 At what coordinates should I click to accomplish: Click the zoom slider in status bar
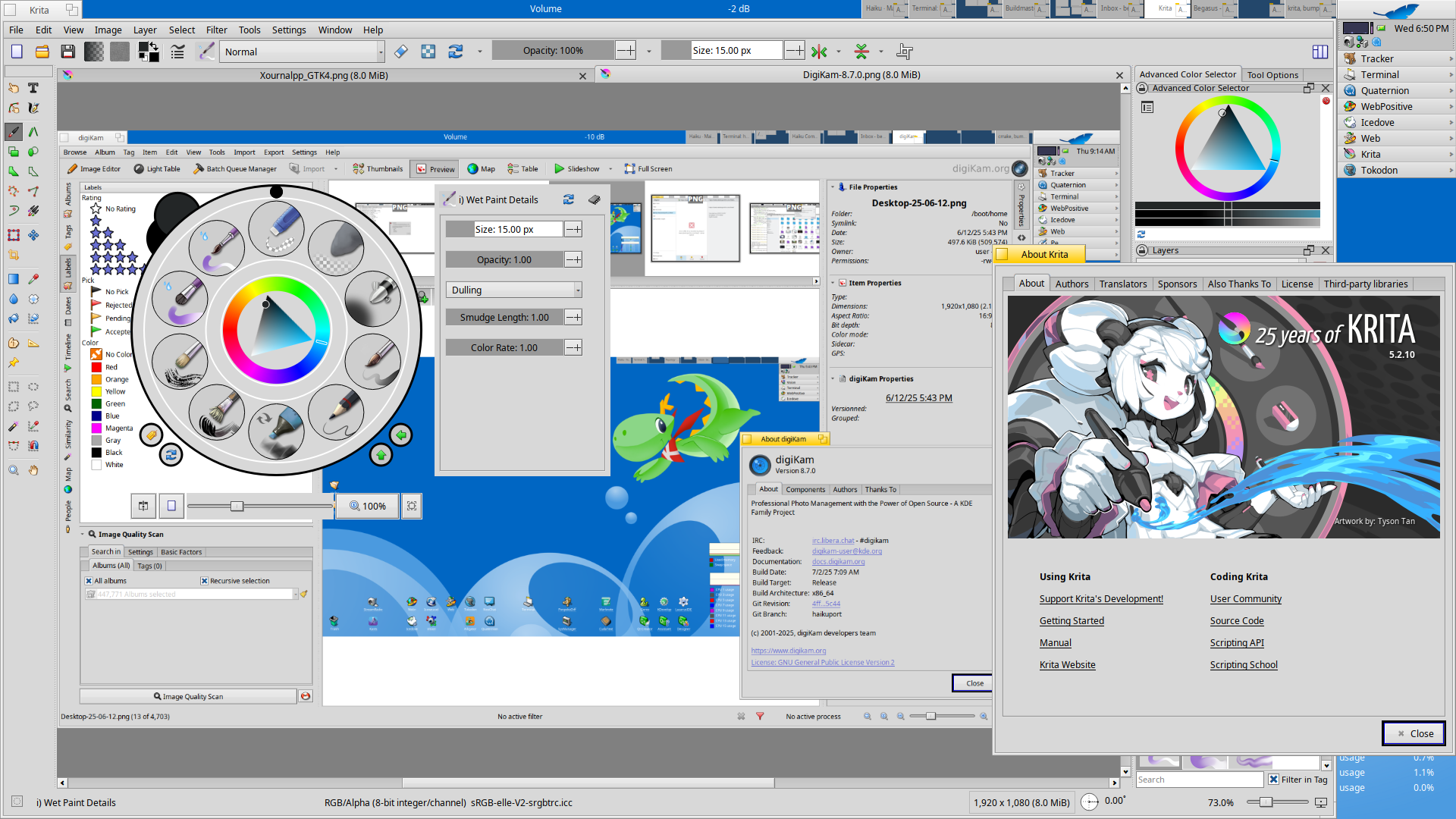1265,802
